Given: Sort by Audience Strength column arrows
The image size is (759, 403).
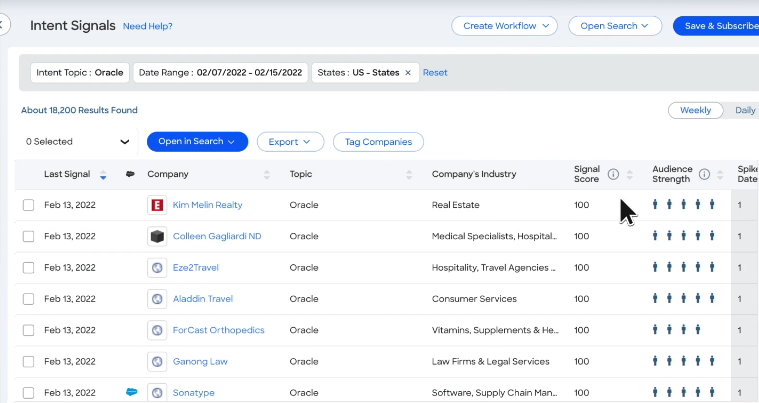Looking at the screenshot, I should click(720, 175).
